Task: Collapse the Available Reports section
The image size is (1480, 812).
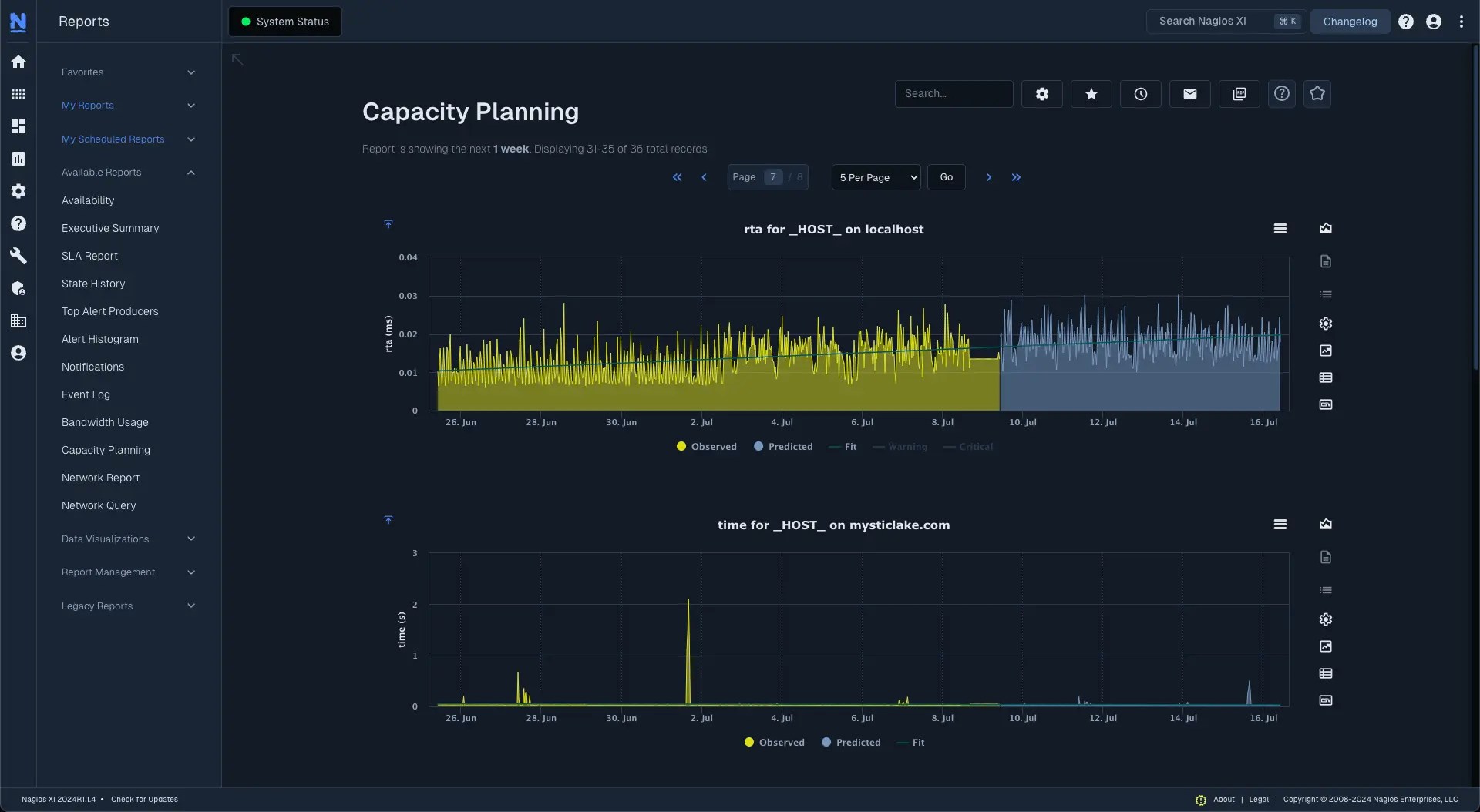Action: coord(128,173)
